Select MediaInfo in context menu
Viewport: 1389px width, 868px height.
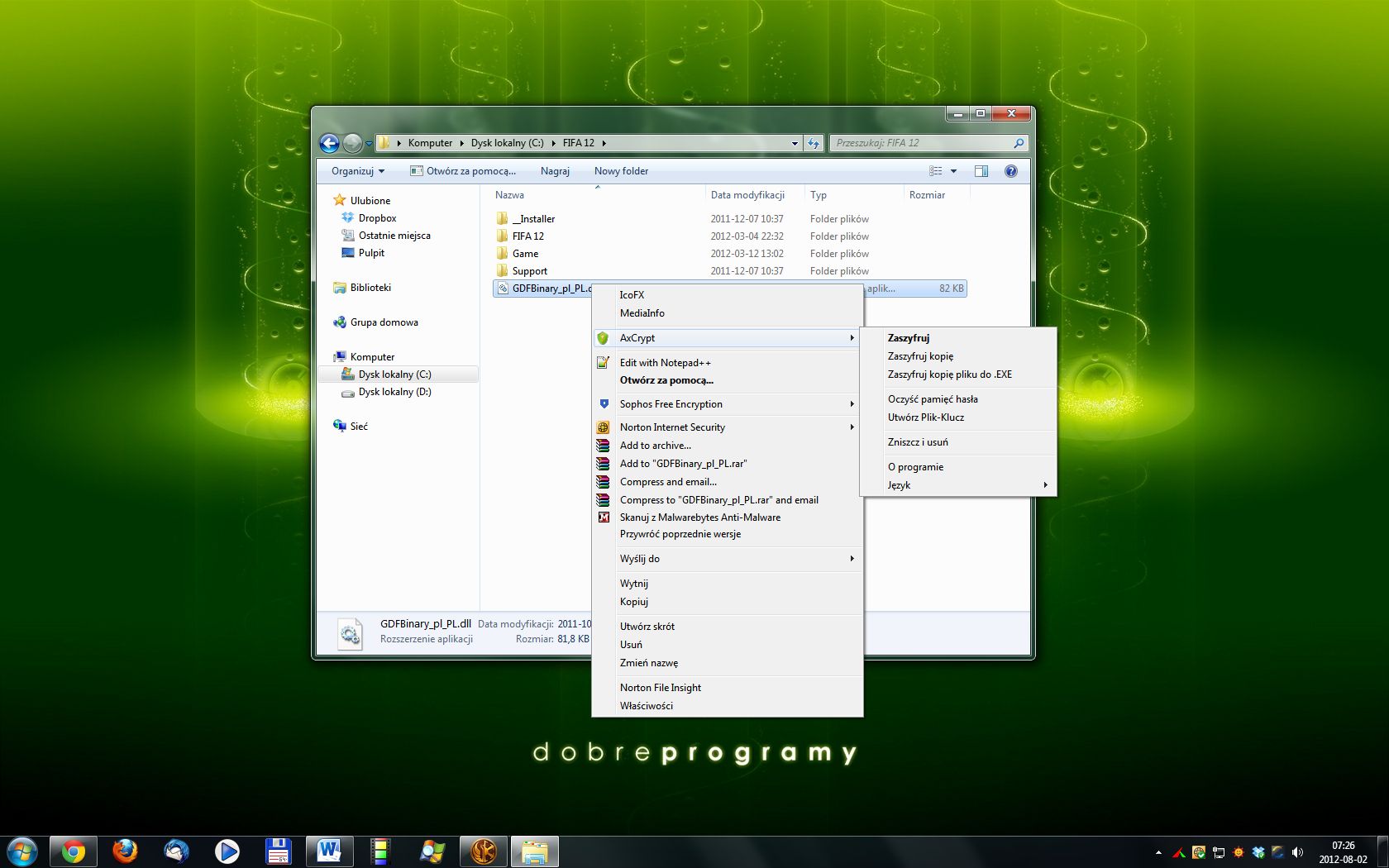coord(726,312)
